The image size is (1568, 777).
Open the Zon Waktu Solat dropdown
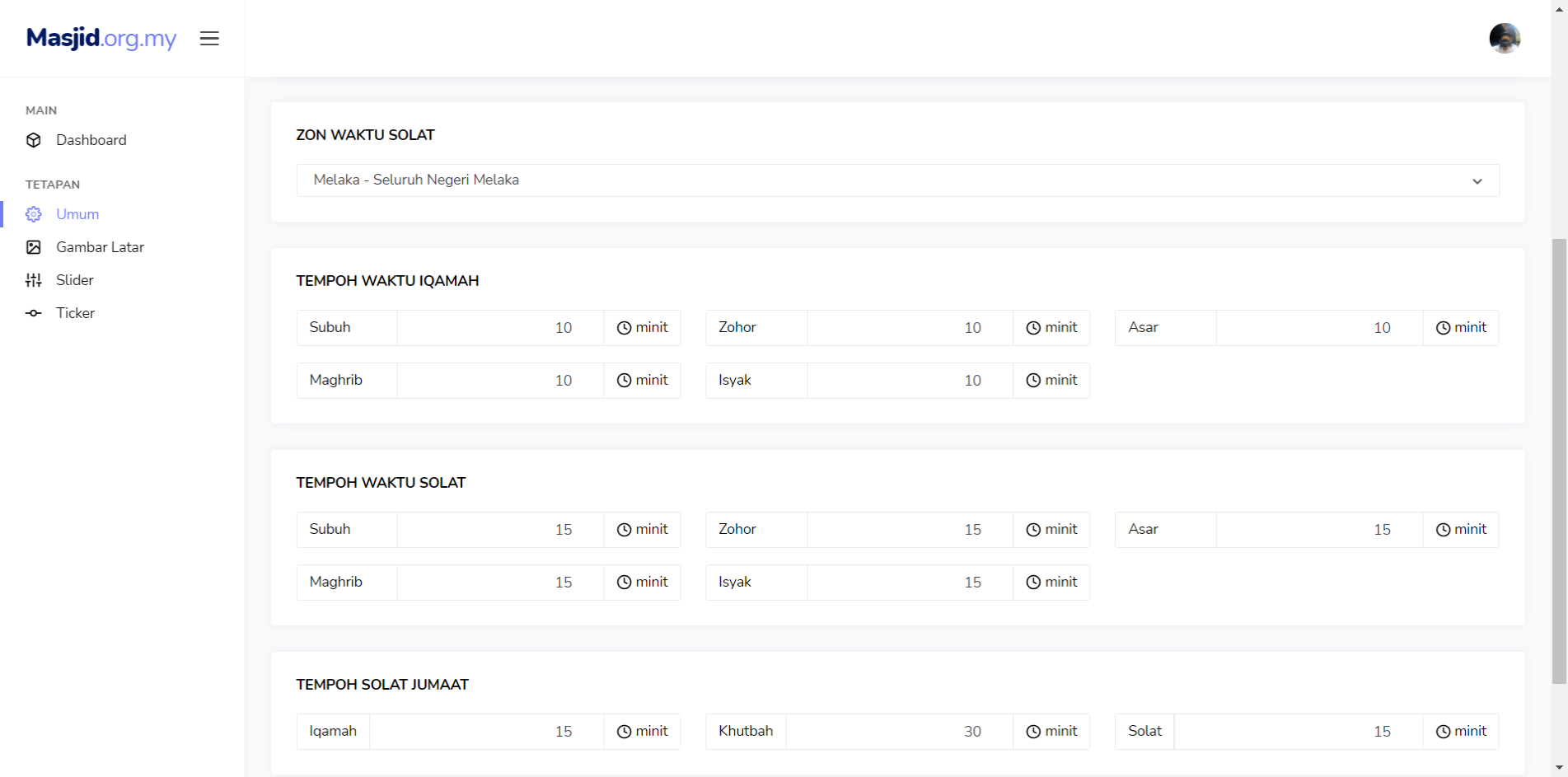(x=896, y=180)
